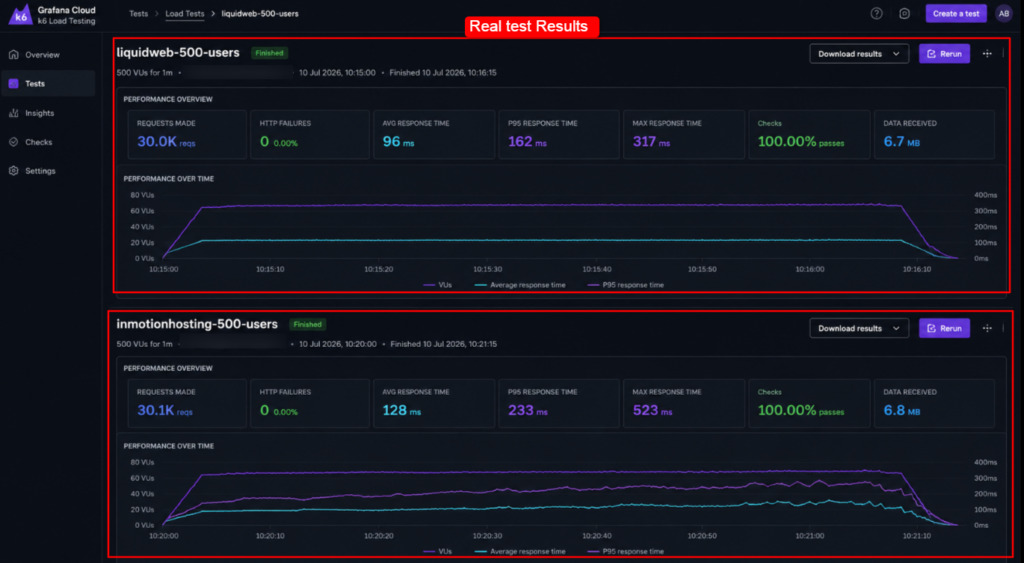Open the AB user avatar menu
Viewport: 1024px width, 563px height.
point(1004,13)
